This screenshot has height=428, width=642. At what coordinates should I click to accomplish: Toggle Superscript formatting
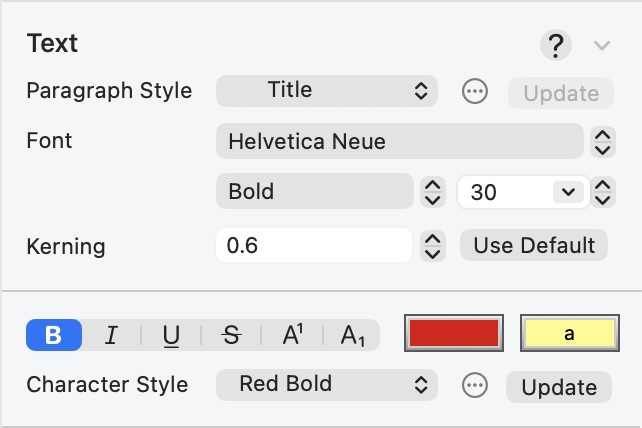point(292,335)
